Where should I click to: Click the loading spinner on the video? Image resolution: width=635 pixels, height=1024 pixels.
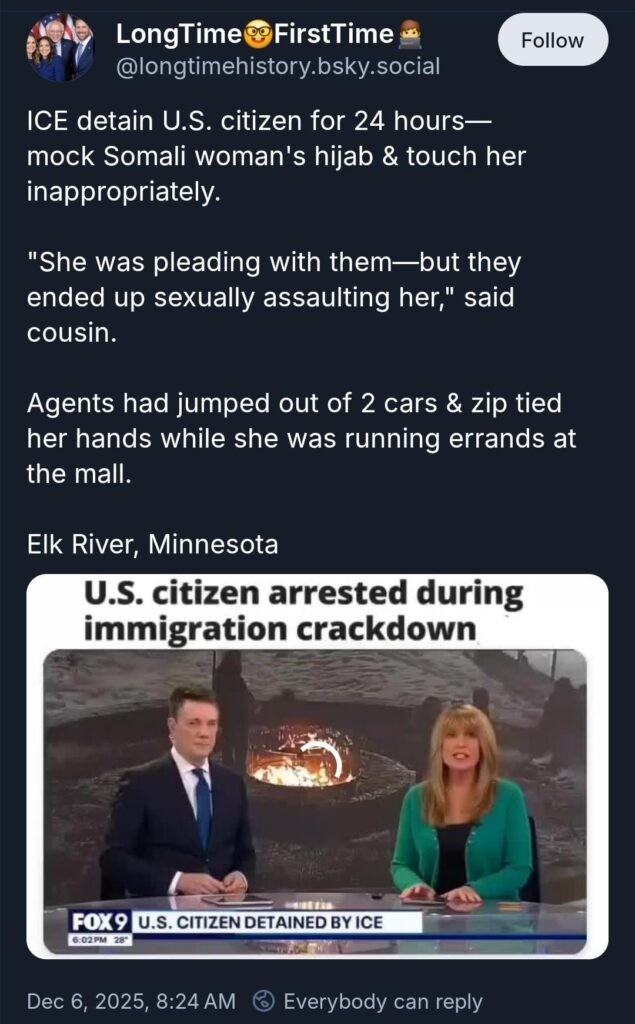321,761
